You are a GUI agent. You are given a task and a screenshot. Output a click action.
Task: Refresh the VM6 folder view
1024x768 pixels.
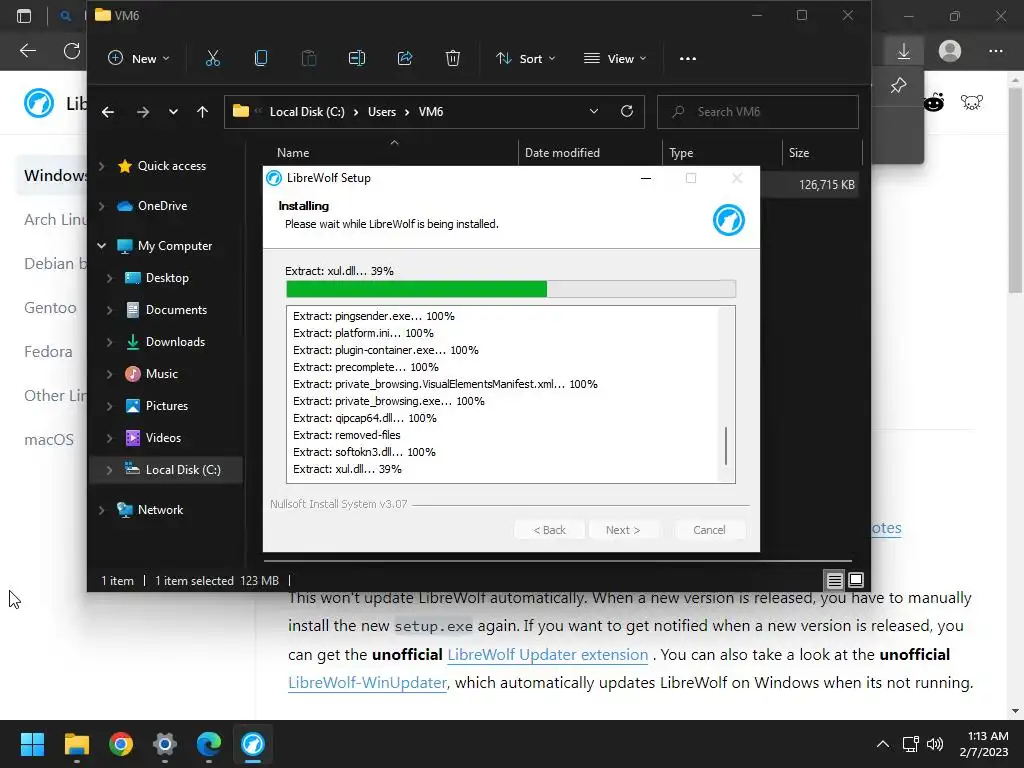point(627,111)
